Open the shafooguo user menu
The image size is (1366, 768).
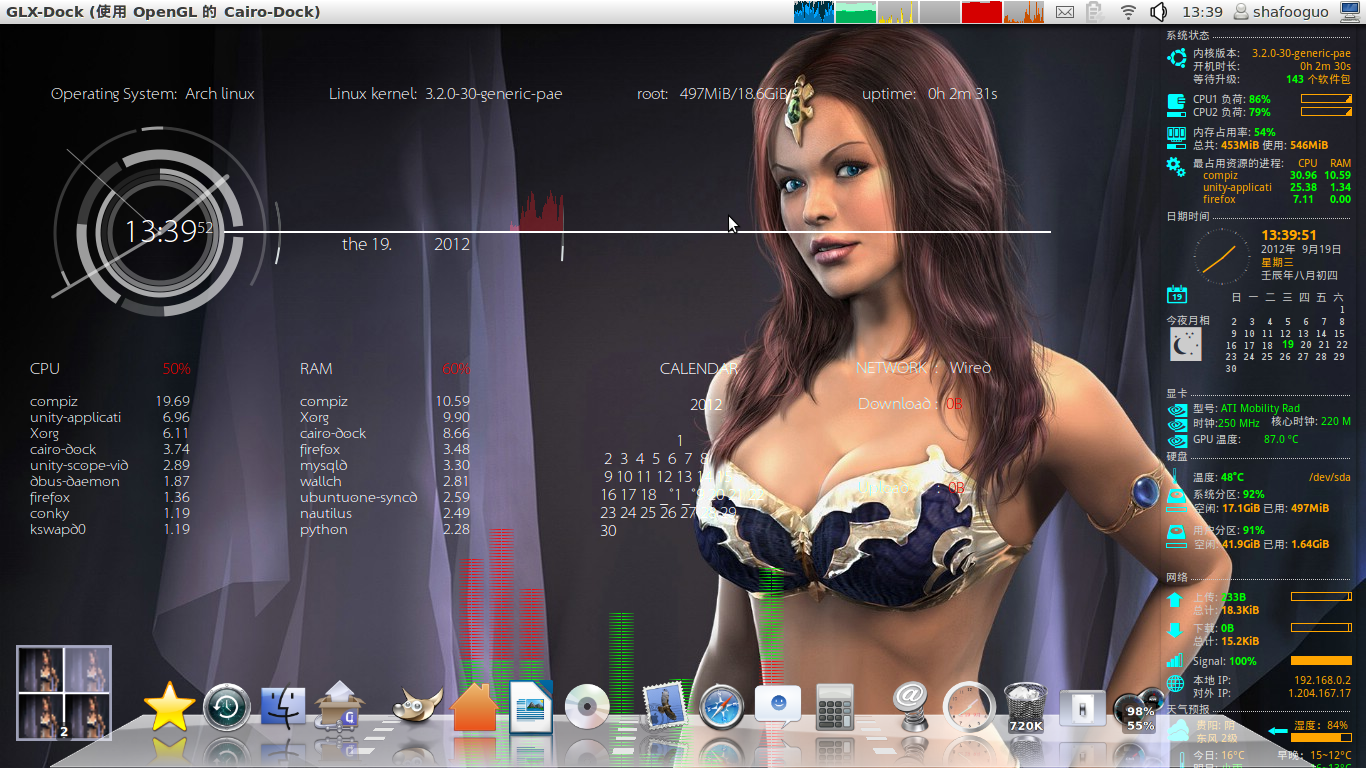[1281, 12]
